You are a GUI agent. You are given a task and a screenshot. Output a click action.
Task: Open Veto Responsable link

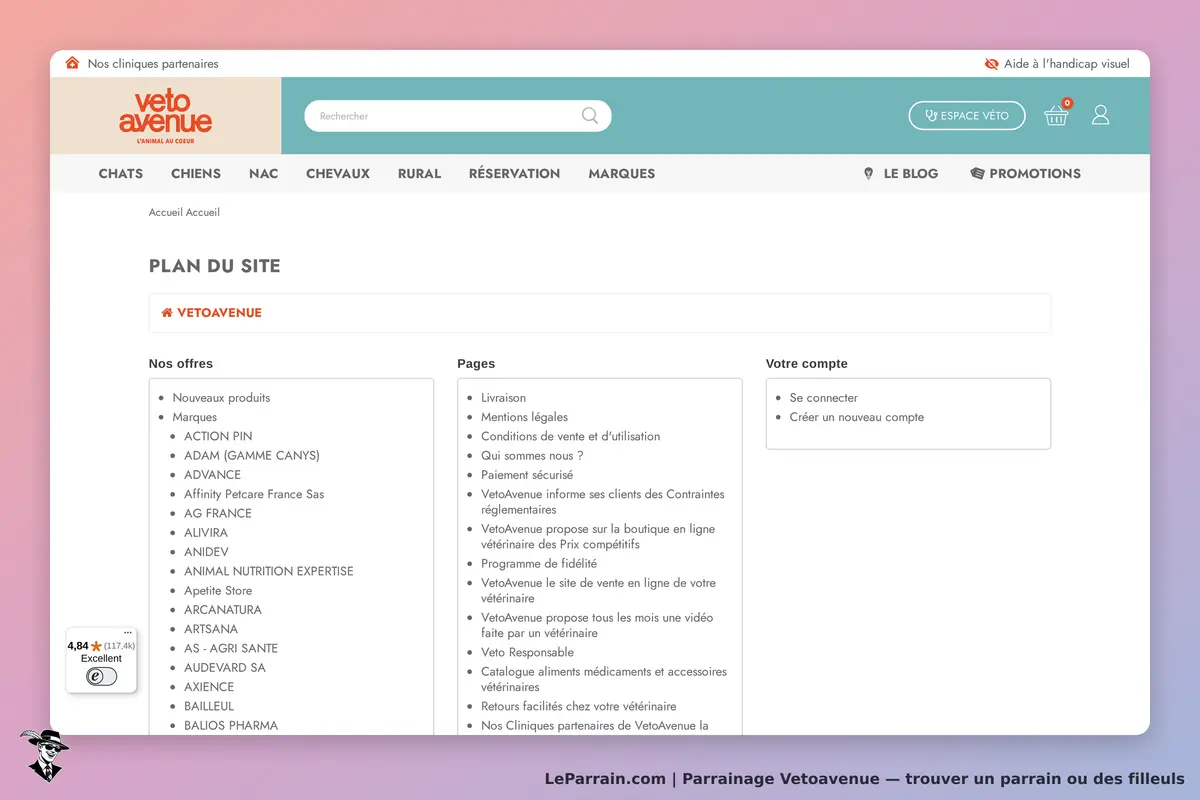(527, 652)
